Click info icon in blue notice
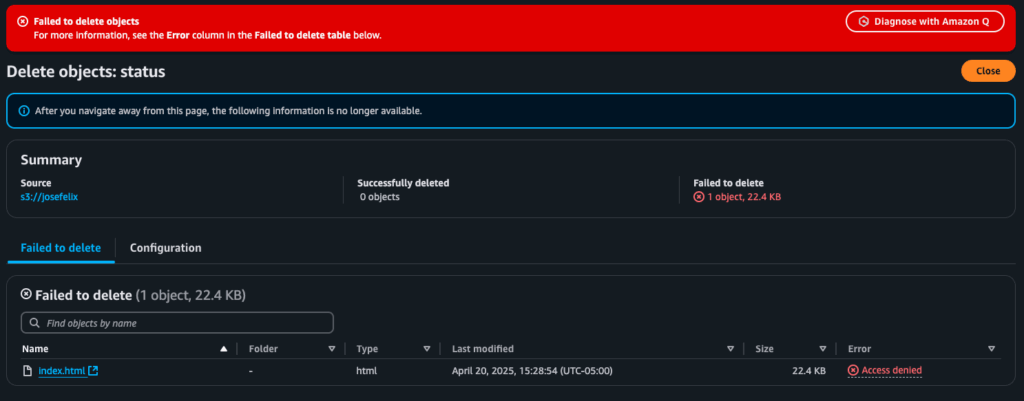Image resolution: width=1024 pixels, height=401 pixels. pyautogui.click(x=24, y=111)
